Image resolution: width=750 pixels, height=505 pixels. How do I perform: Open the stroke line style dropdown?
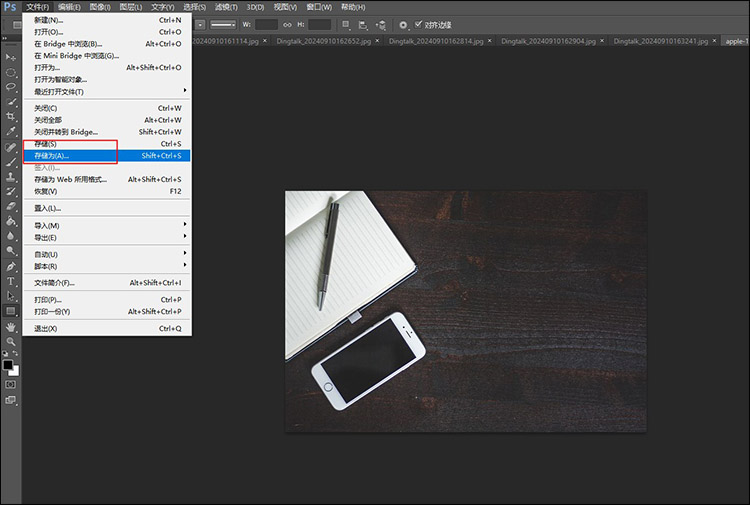point(223,24)
